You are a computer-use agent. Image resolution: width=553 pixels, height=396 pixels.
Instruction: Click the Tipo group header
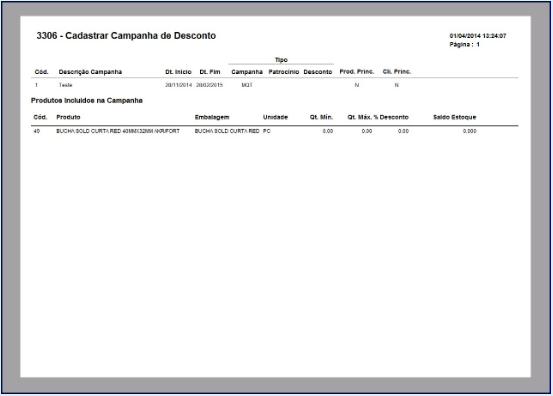point(281,60)
